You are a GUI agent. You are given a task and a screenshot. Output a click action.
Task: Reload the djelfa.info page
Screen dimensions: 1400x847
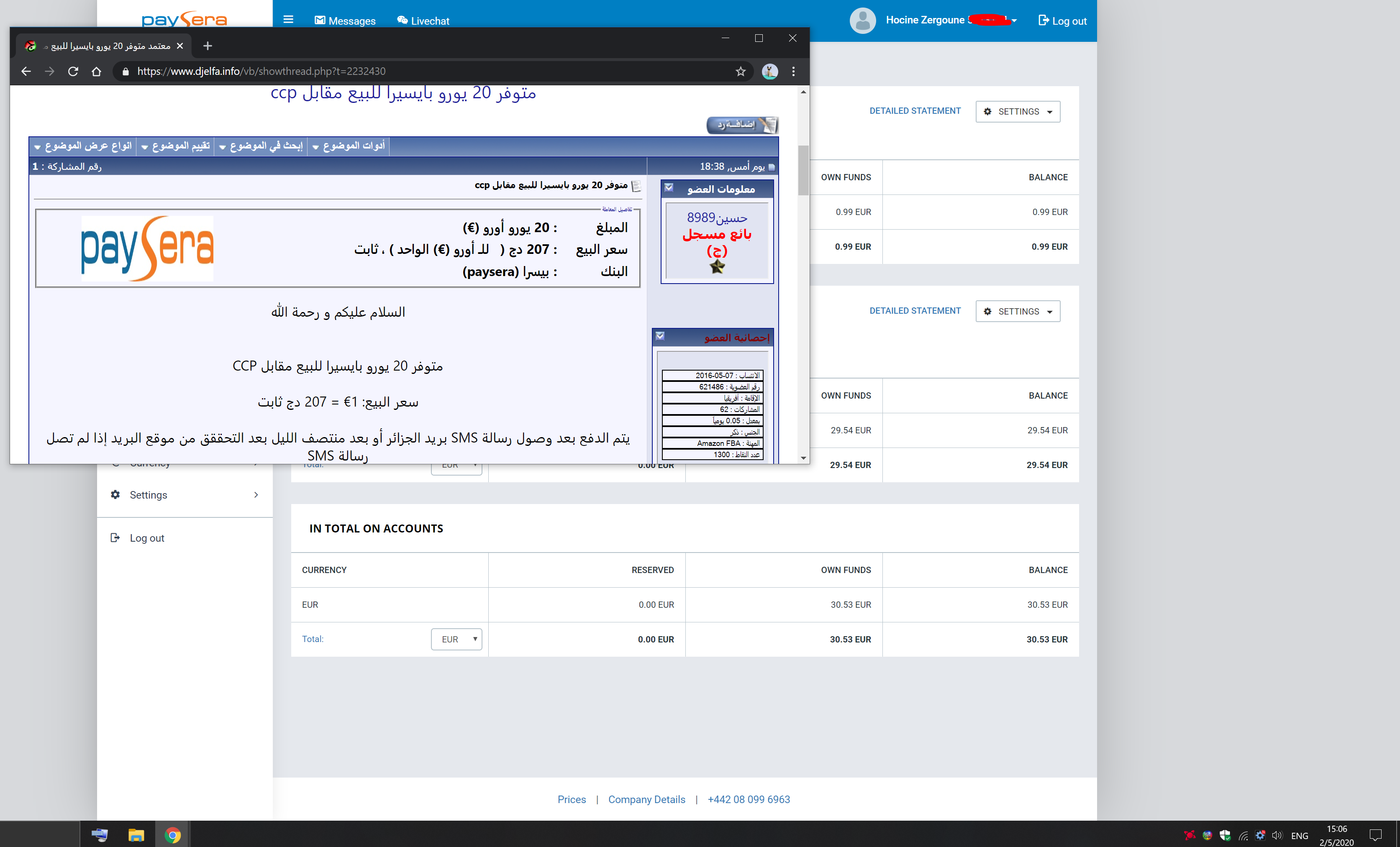tap(73, 71)
